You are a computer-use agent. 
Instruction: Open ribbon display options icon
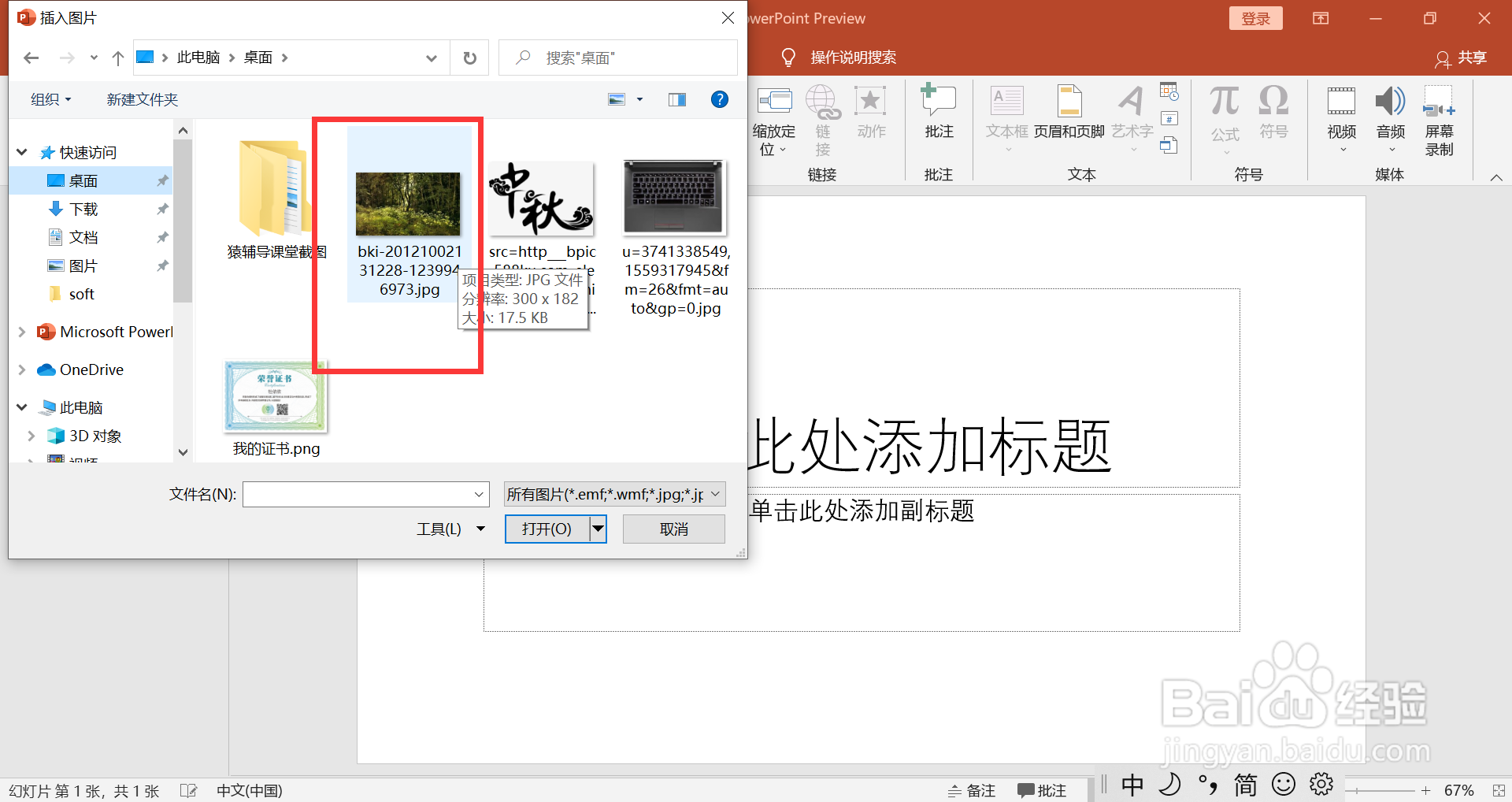pyautogui.click(x=1321, y=18)
